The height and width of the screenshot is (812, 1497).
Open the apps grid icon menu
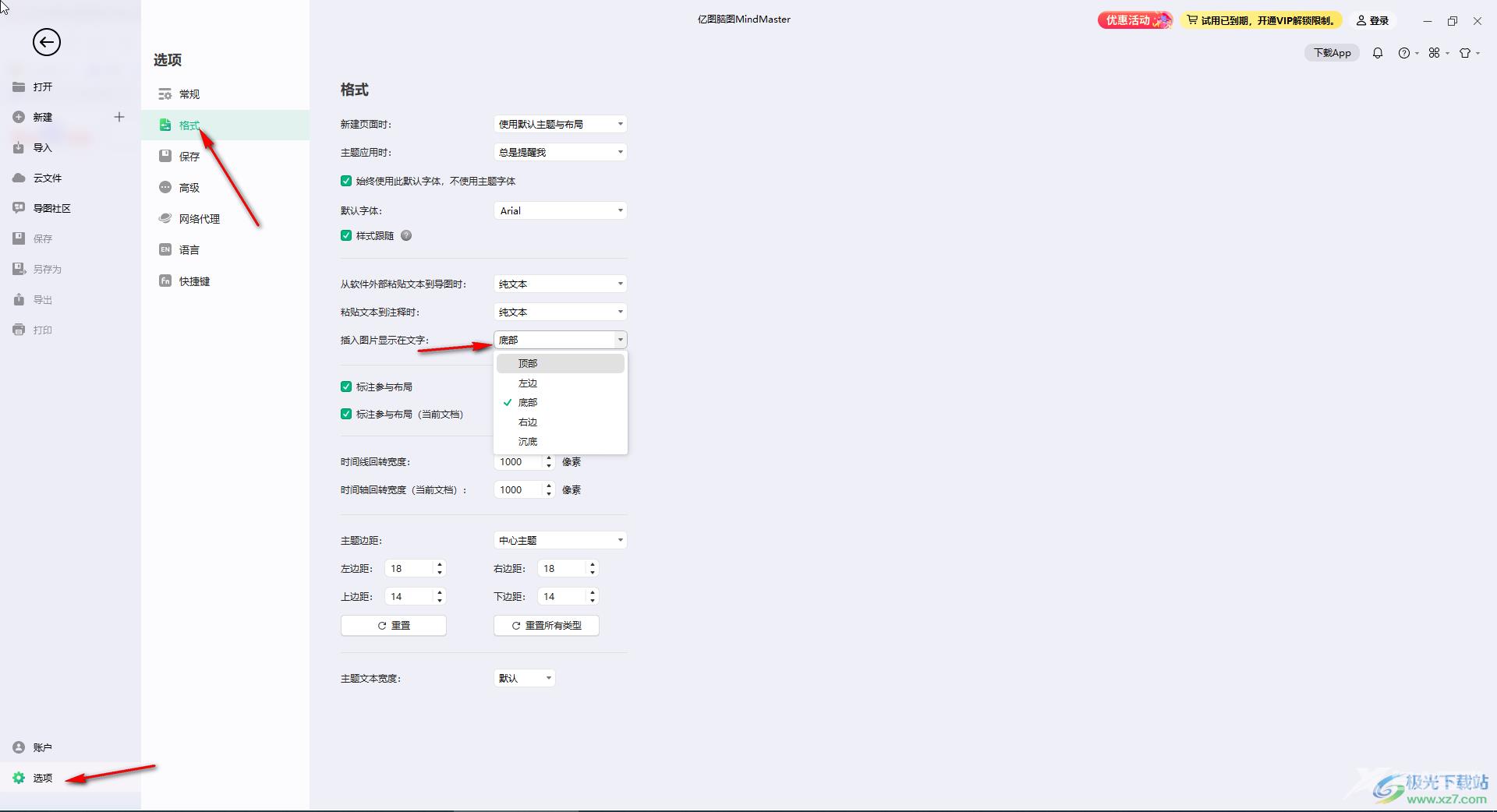[1439, 53]
